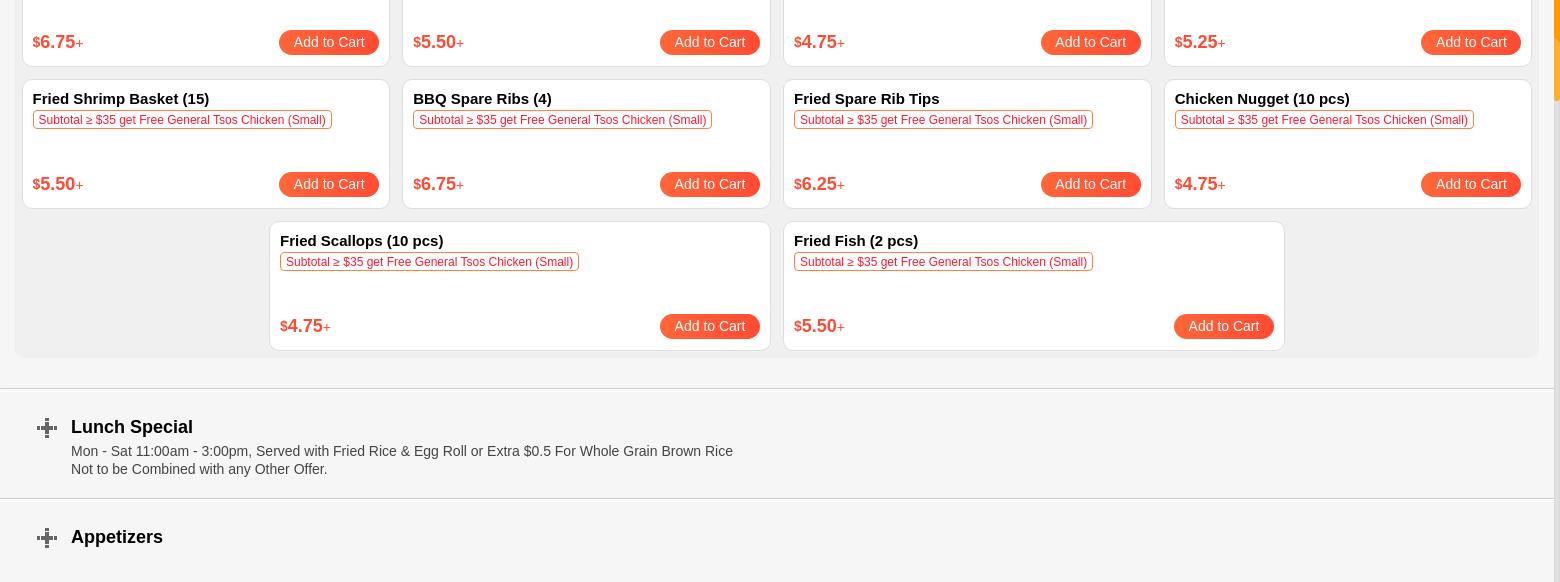Click Add to Cart for $4.75 top-row item
This screenshot has height=582, width=1560.
coord(1090,42)
